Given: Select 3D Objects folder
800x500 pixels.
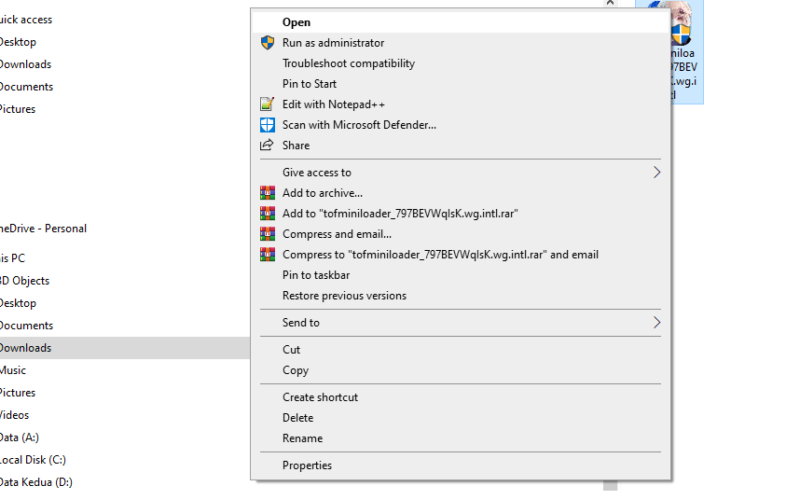Looking at the screenshot, I should pos(24,281).
